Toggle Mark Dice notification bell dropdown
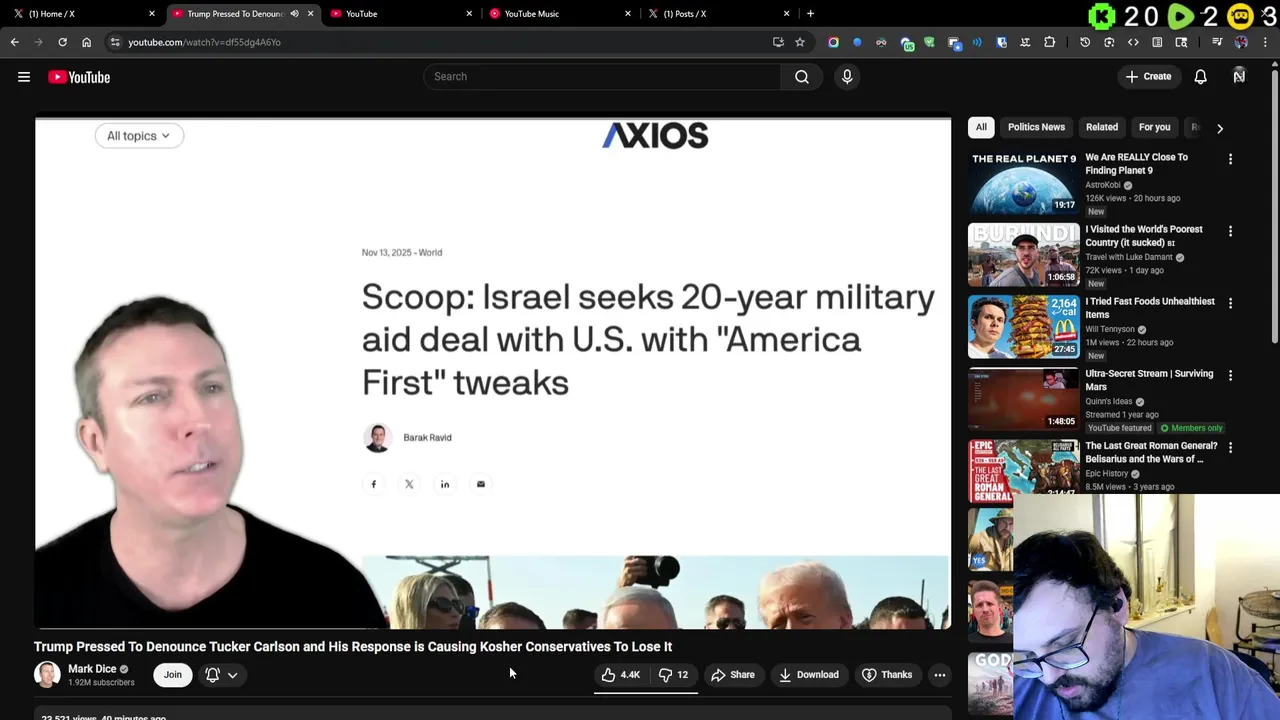1280x720 pixels. pyautogui.click(x=222, y=675)
